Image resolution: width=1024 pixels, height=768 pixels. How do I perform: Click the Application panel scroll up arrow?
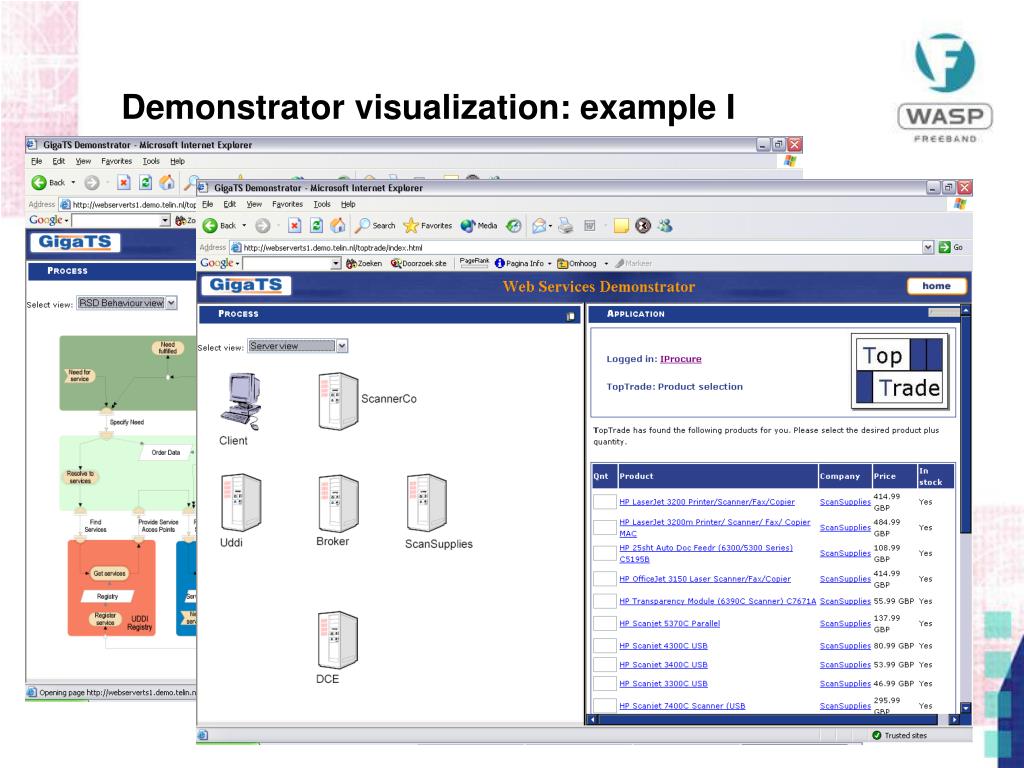[966, 310]
